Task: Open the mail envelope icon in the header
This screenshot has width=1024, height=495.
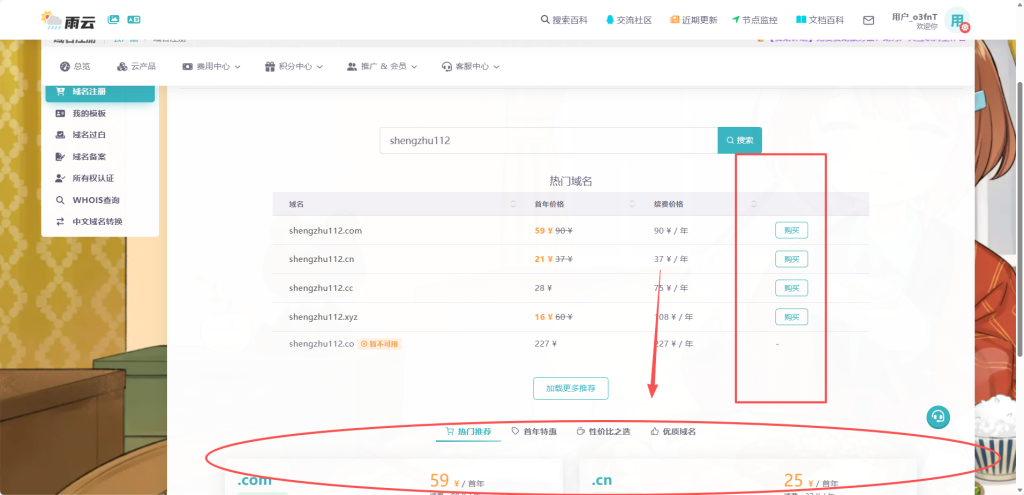Action: pyautogui.click(x=868, y=20)
